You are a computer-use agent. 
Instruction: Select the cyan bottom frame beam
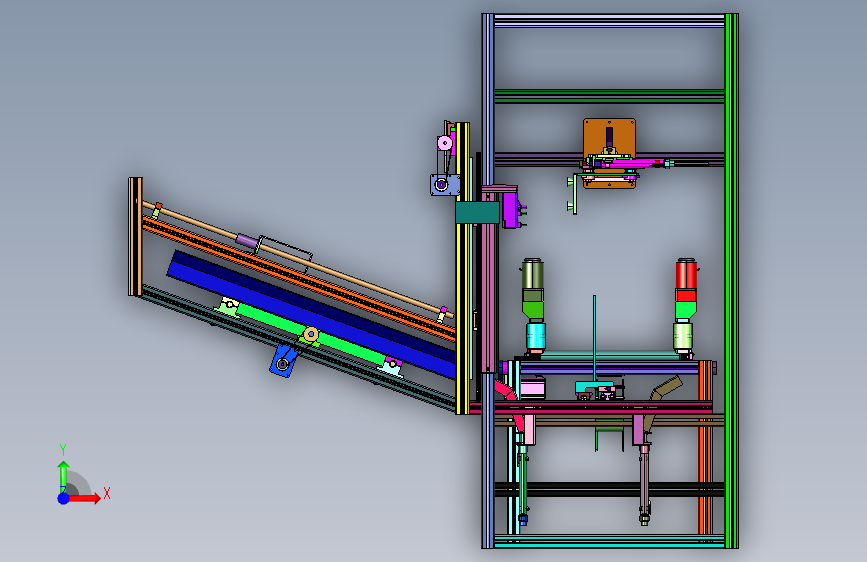(x=609, y=541)
